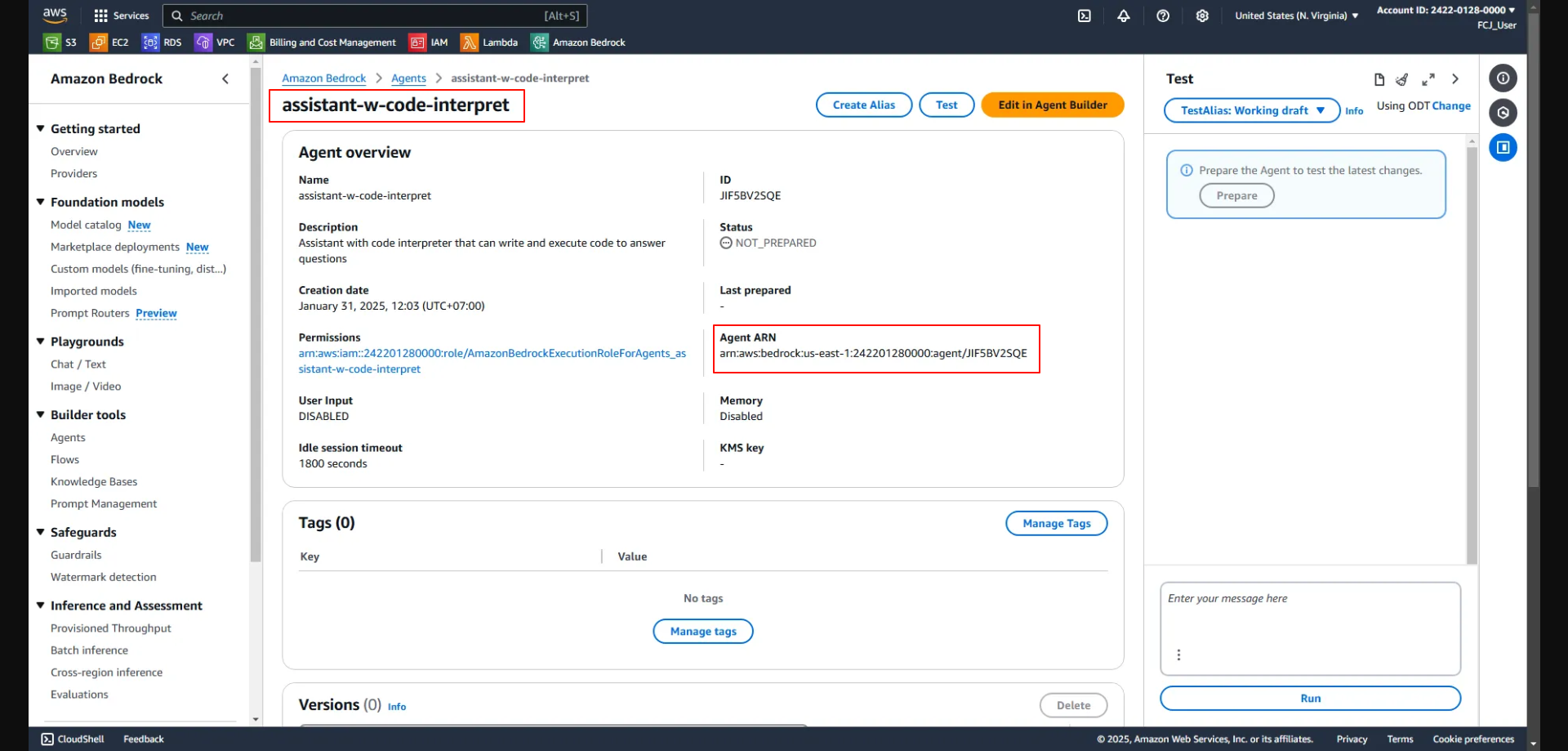Click the AWS search field

pyautogui.click(x=375, y=16)
